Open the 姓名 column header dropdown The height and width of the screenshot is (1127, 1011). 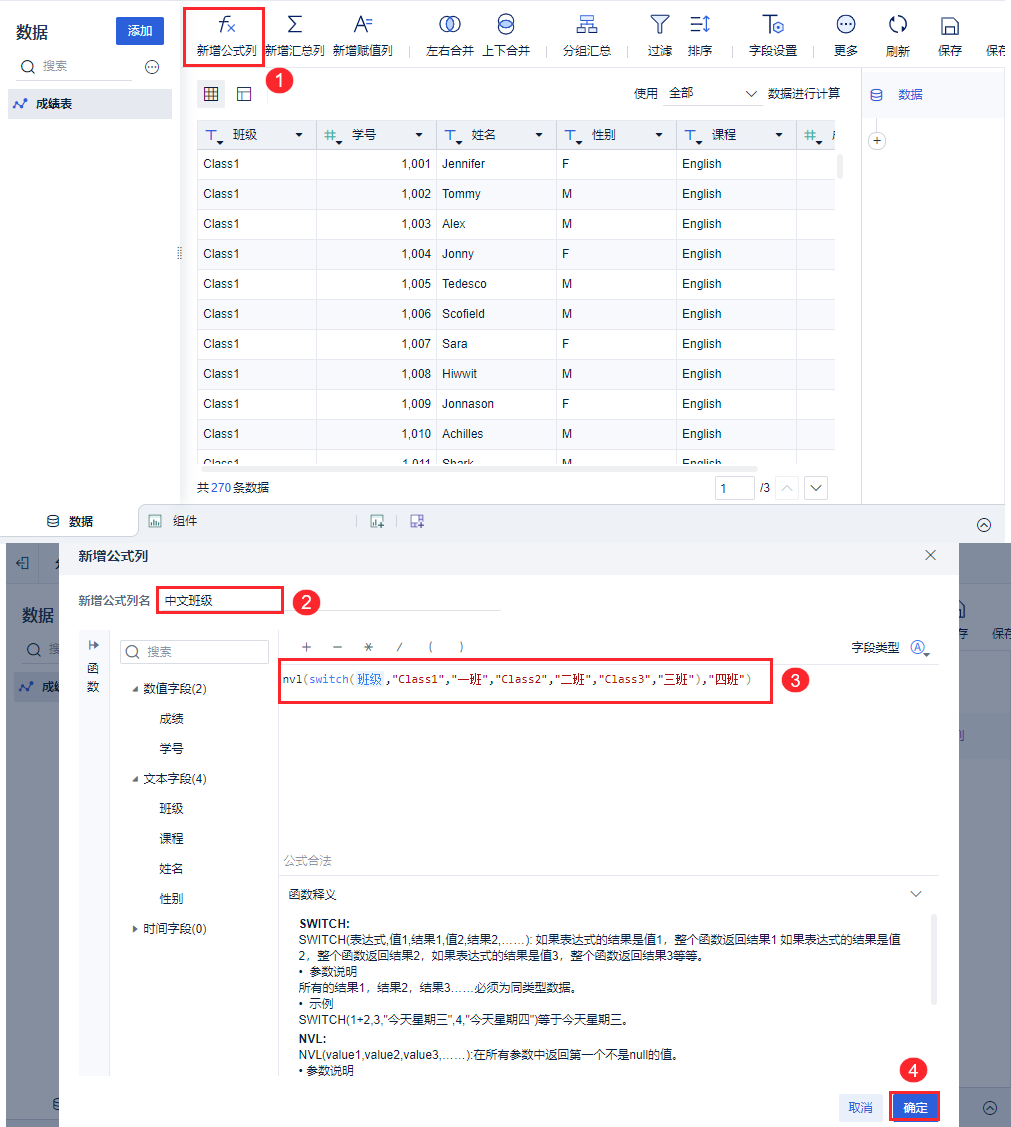point(539,135)
